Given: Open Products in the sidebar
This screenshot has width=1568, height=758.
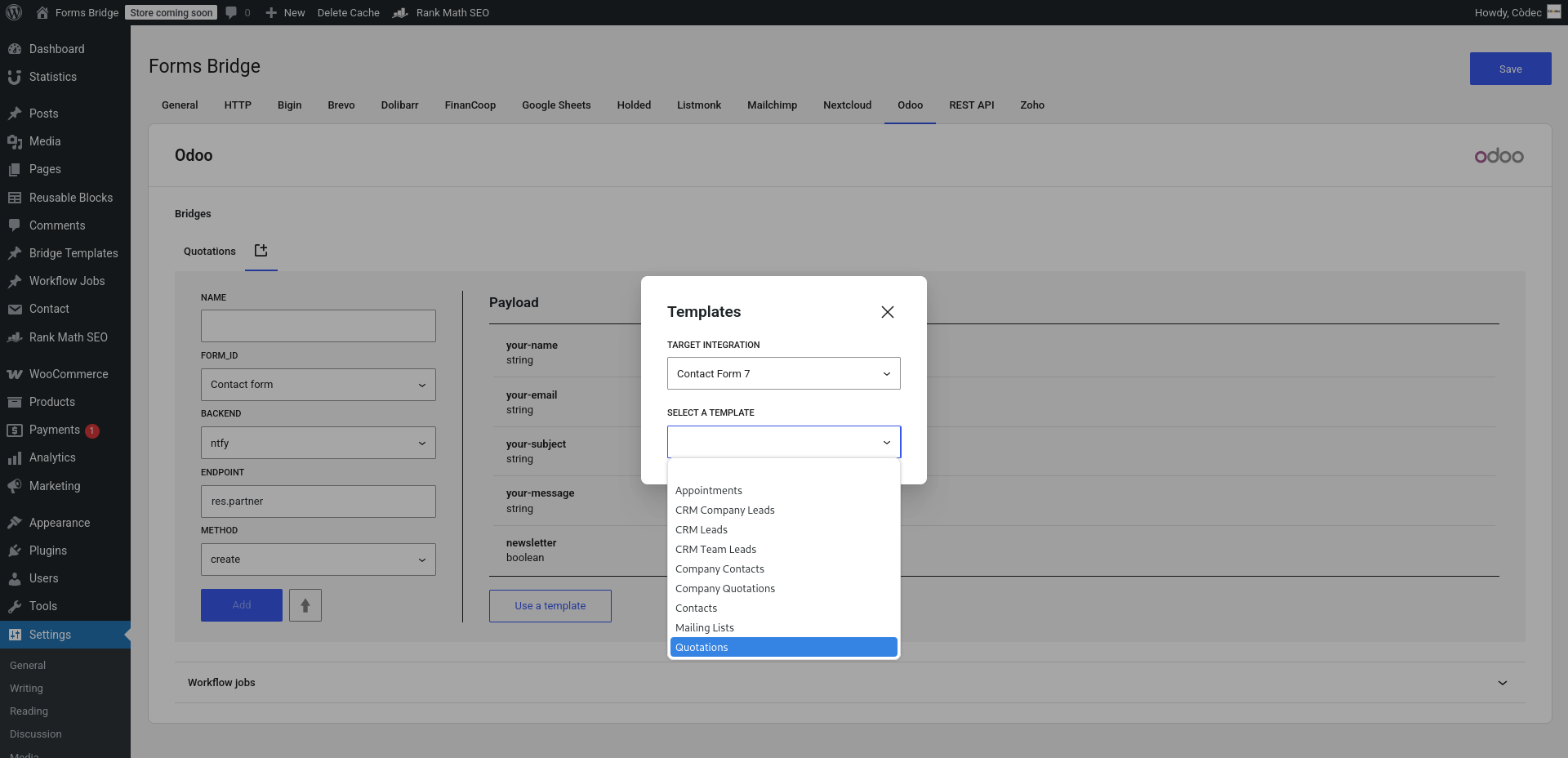Looking at the screenshot, I should tap(65, 402).
